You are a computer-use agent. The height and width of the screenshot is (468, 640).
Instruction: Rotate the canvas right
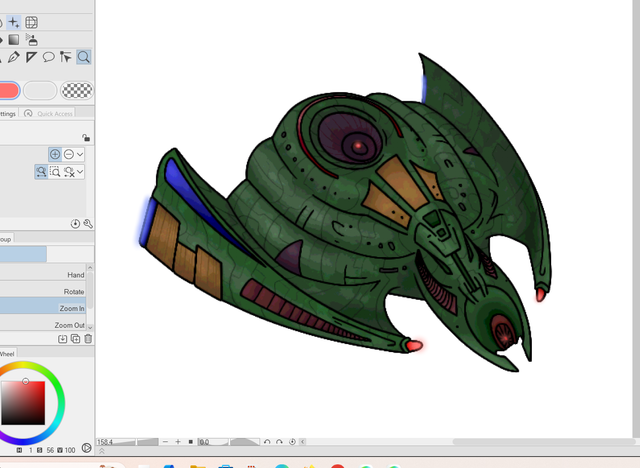(x=280, y=442)
